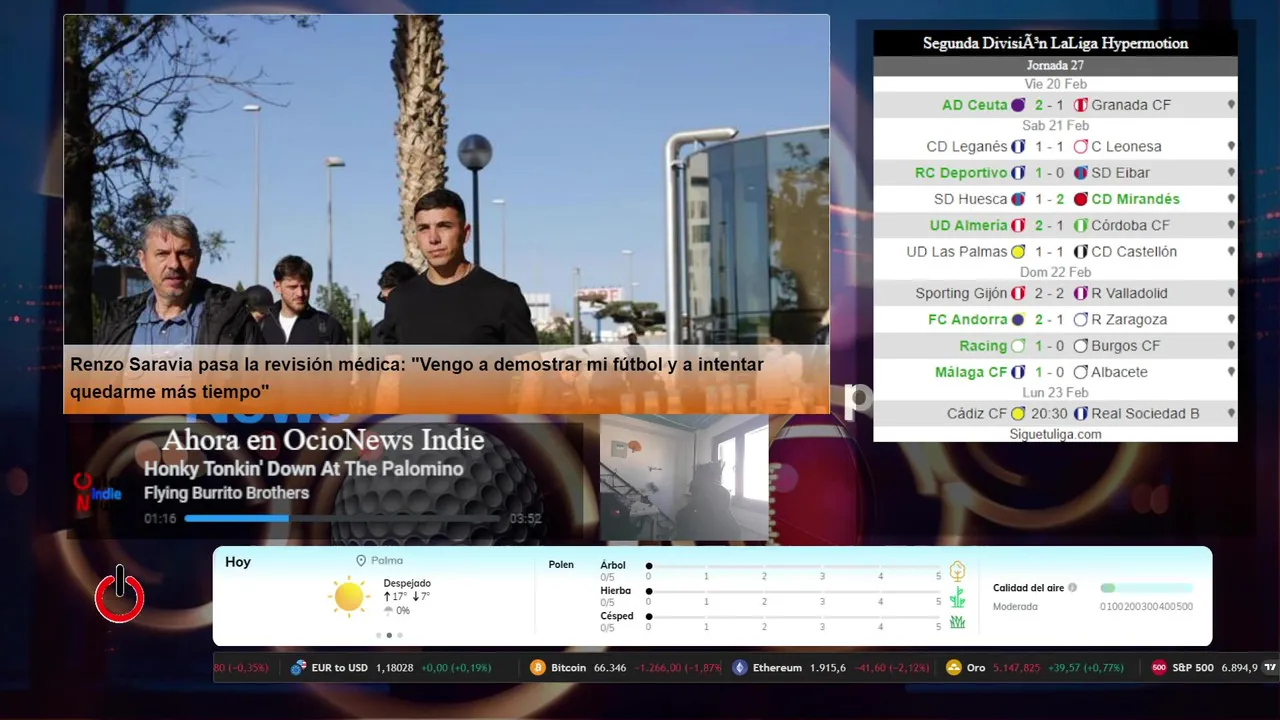The width and height of the screenshot is (1280, 720).
Task: Click the CD Mirandés team crest
Action: pyautogui.click(x=1081, y=199)
